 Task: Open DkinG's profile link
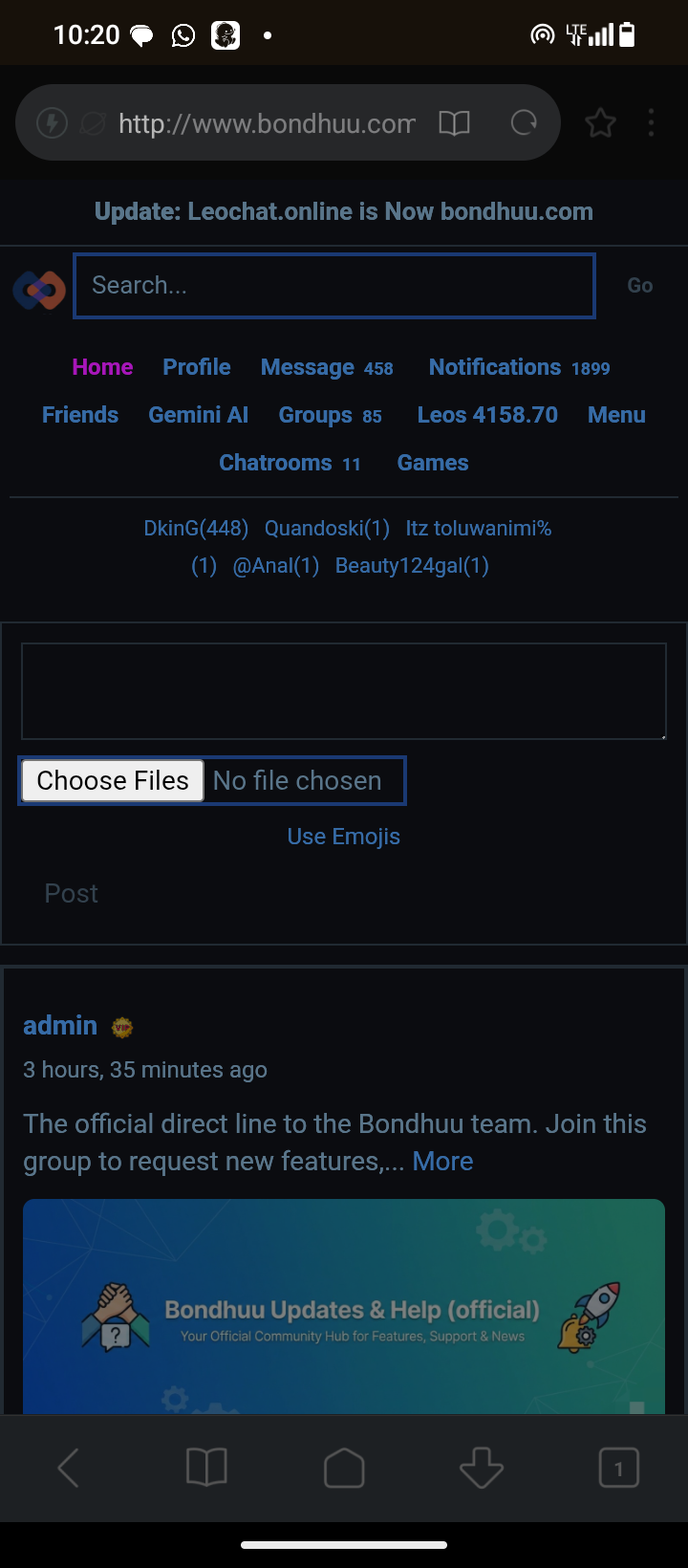click(195, 527)
